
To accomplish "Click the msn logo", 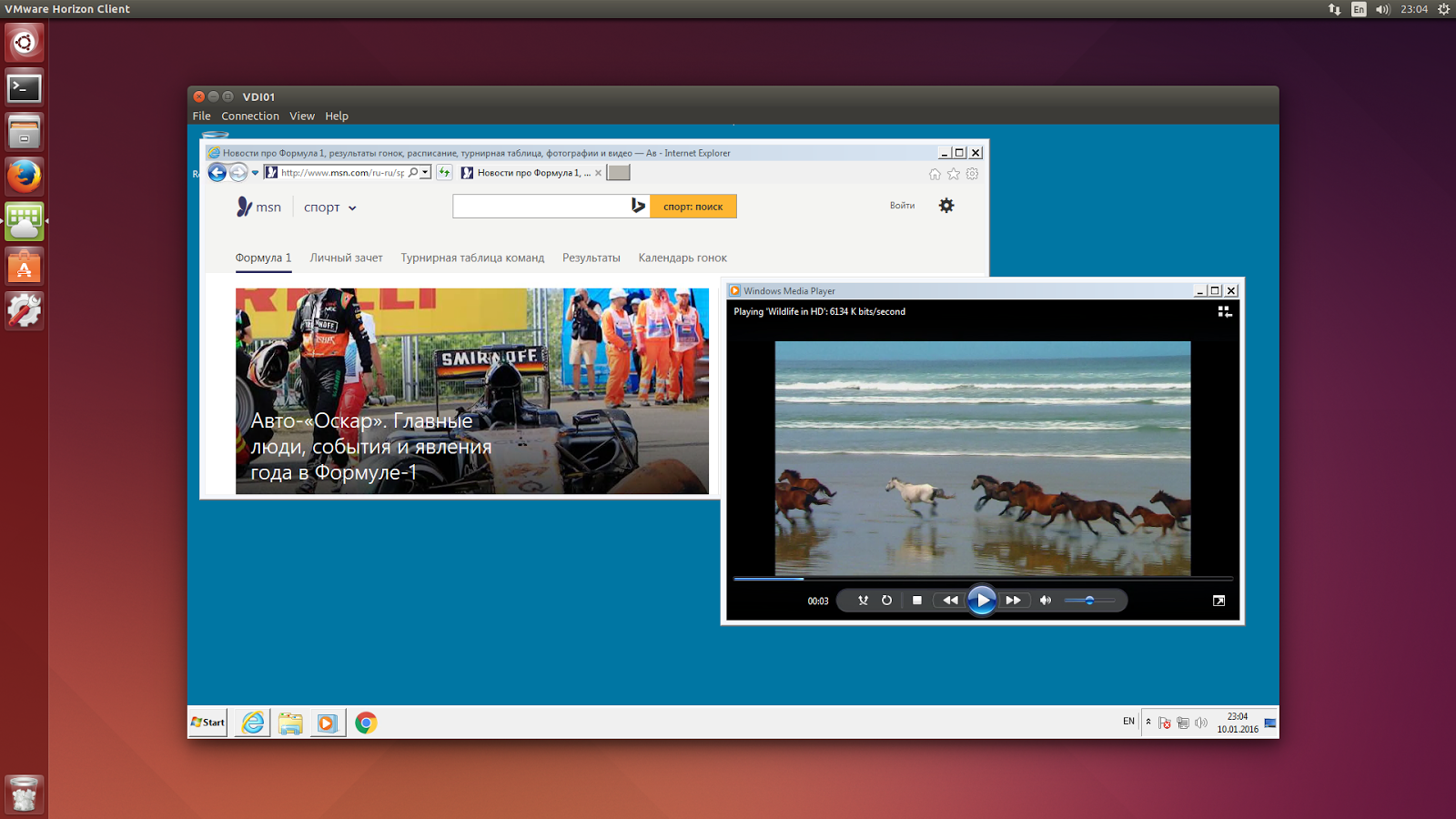I will (x=258, y=207).
